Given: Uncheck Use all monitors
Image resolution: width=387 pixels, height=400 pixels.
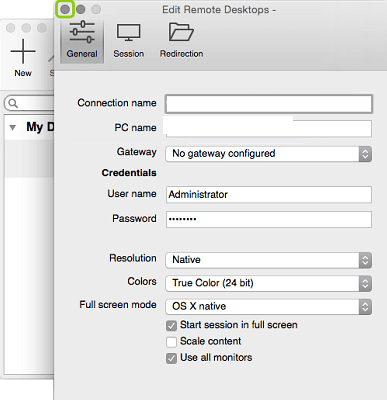Looking at the screenshot, I should pos(171,358).
